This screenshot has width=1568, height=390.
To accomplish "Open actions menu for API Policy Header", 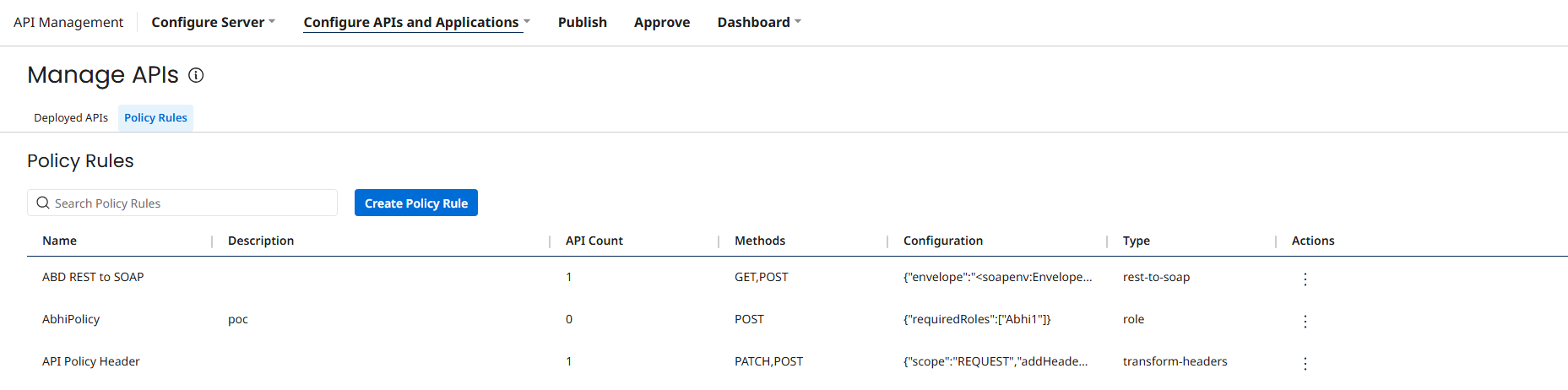I will pyautogui.click(x=1305, y=363).
